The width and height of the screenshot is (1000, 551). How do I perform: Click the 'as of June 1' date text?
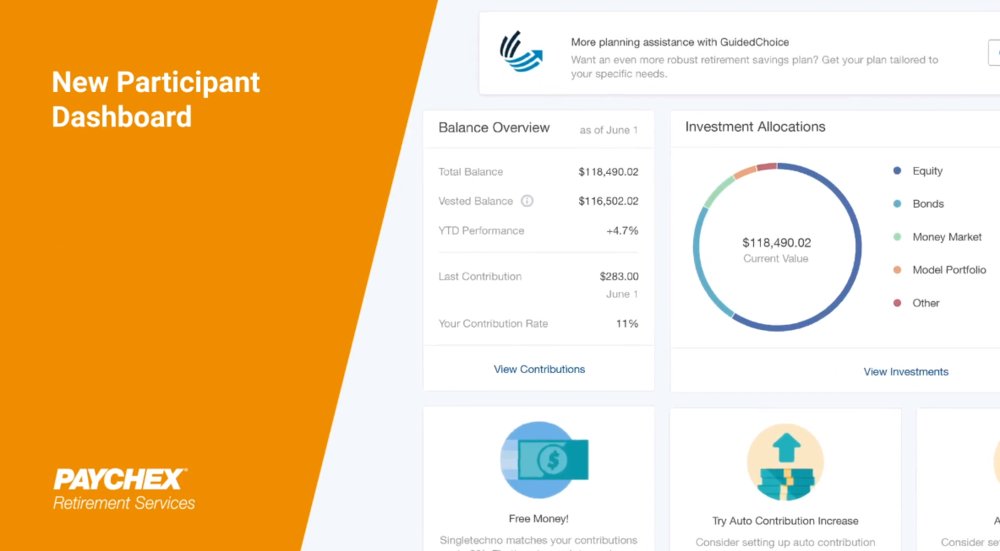(x=608, y=130)
